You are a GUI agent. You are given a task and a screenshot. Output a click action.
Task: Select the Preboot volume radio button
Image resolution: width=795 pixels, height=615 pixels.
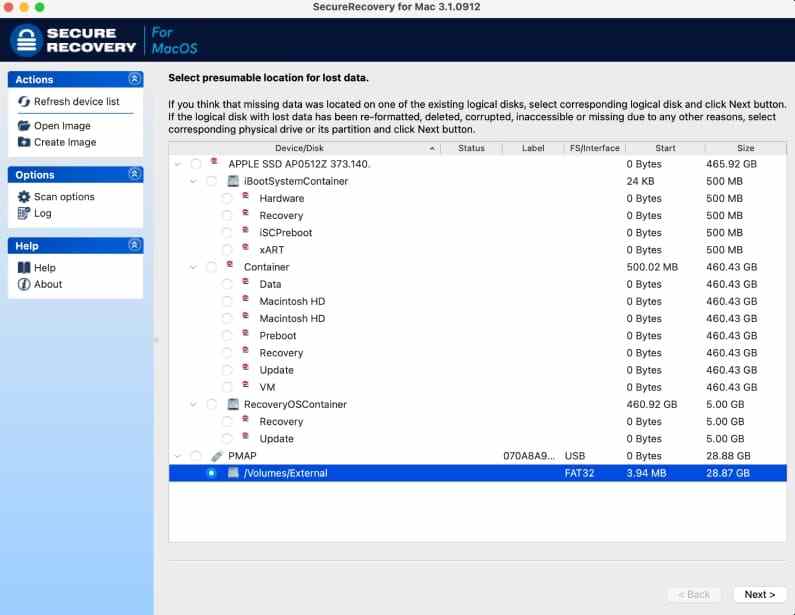[227, 336]
